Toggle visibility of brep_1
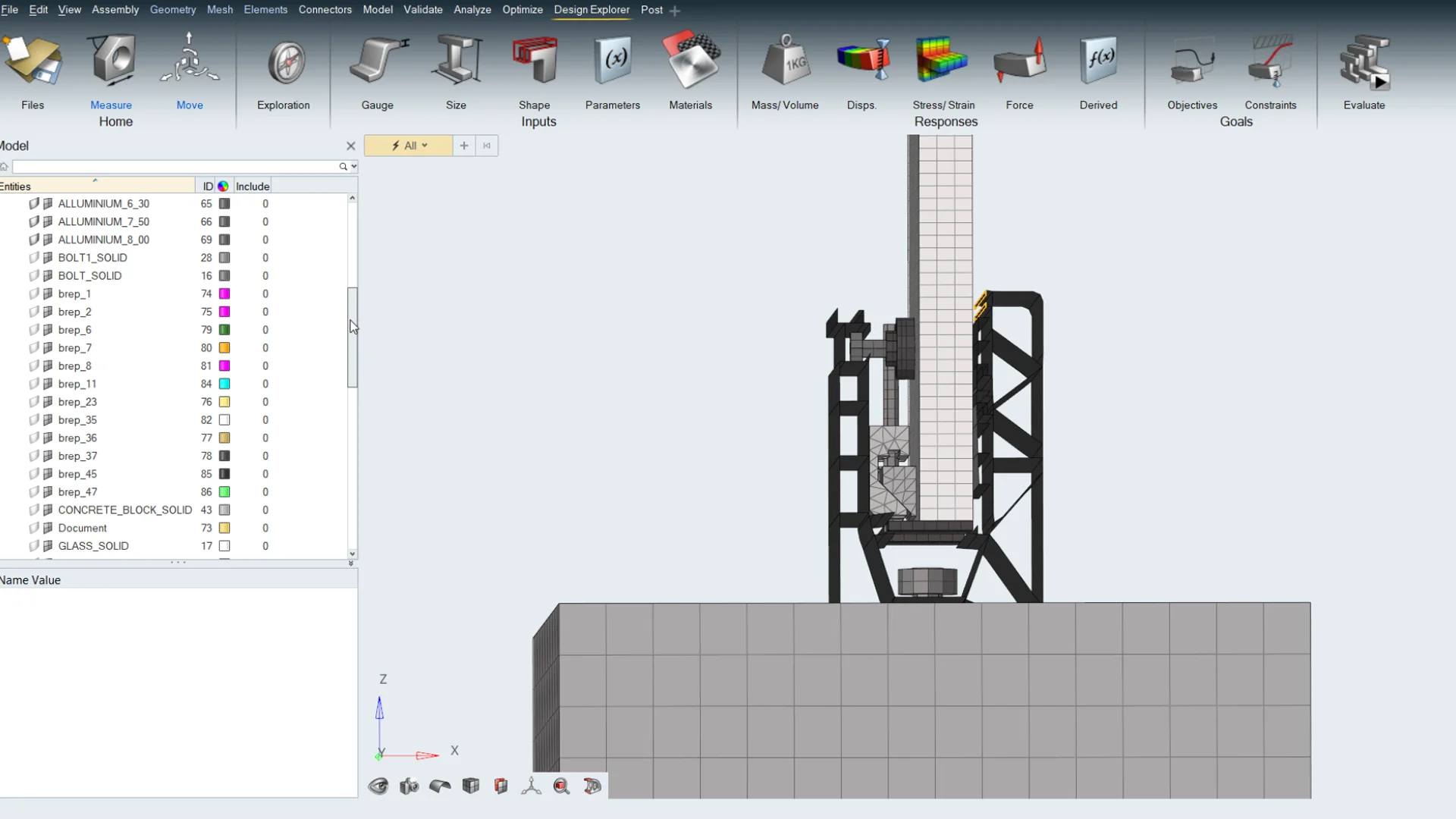The width and height of the screenshot is (1456, 819). [x=33, y=294]
